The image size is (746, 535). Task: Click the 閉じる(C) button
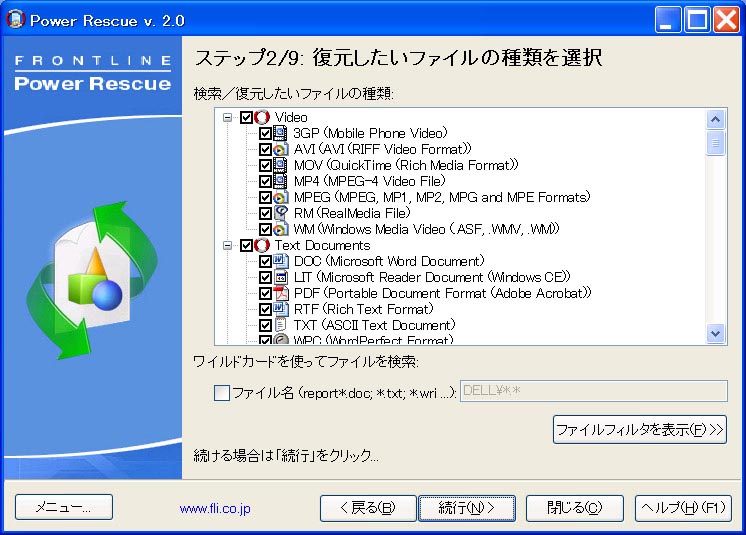[575, 508]
